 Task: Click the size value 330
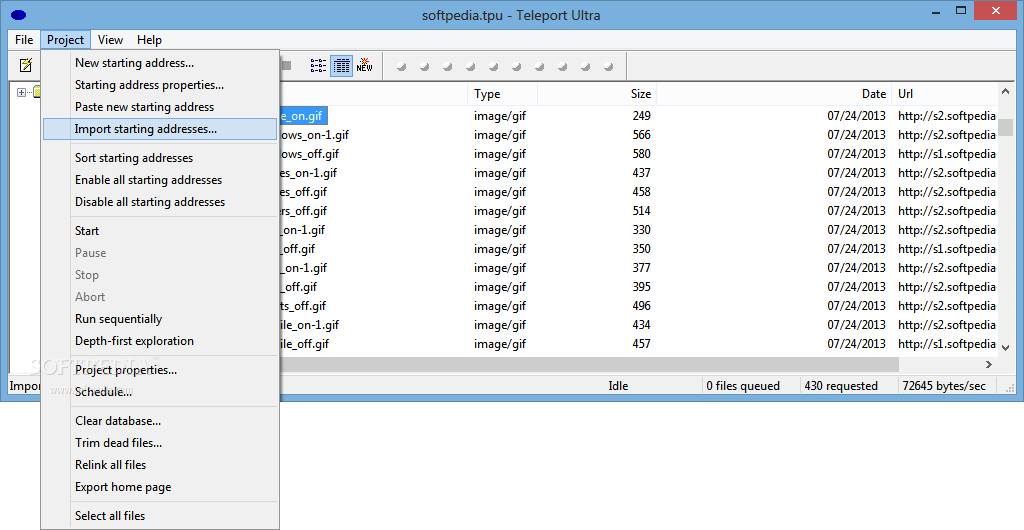(x=641, y=230)
